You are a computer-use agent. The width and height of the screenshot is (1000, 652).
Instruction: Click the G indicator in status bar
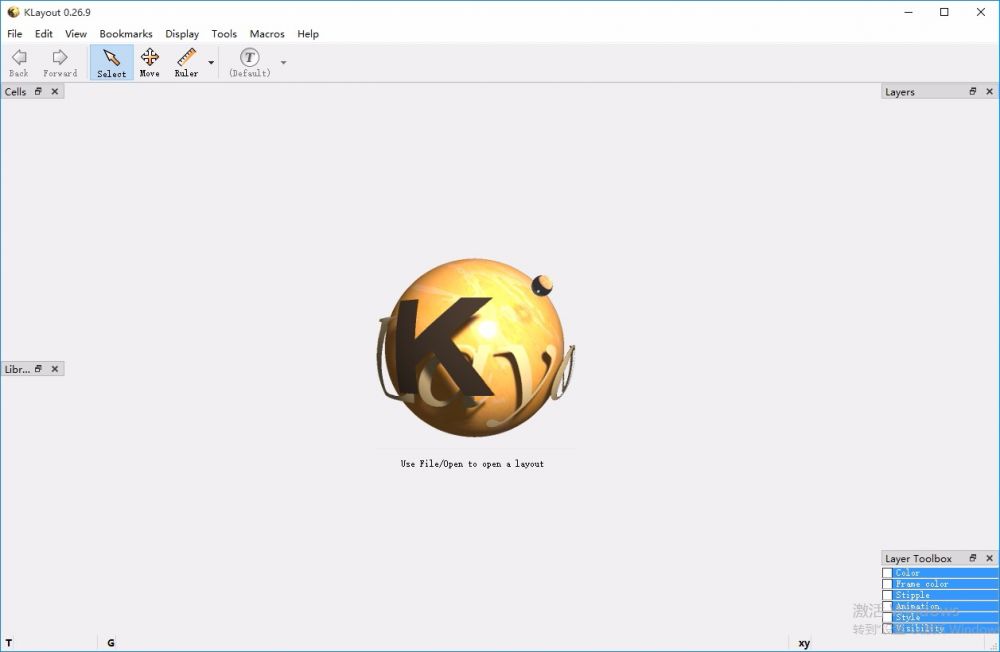pos(111,643)
